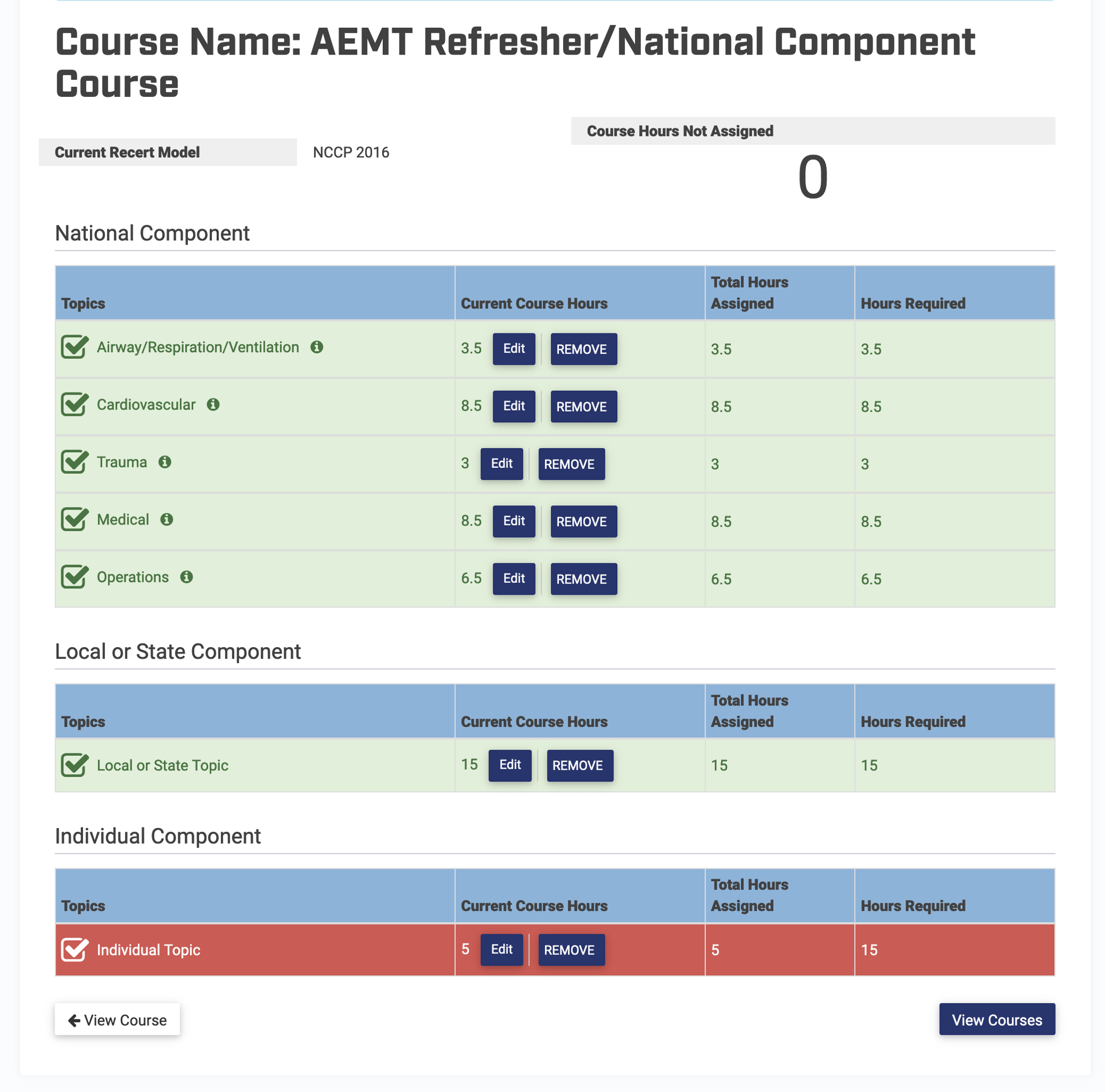Remove the Individual Topic

point(571,950)
